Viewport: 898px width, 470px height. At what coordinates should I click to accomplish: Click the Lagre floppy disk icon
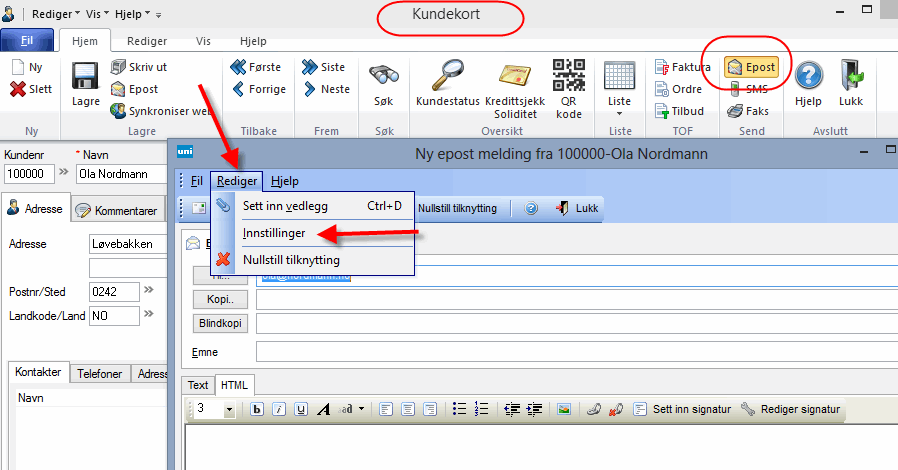tap(85, 77)
